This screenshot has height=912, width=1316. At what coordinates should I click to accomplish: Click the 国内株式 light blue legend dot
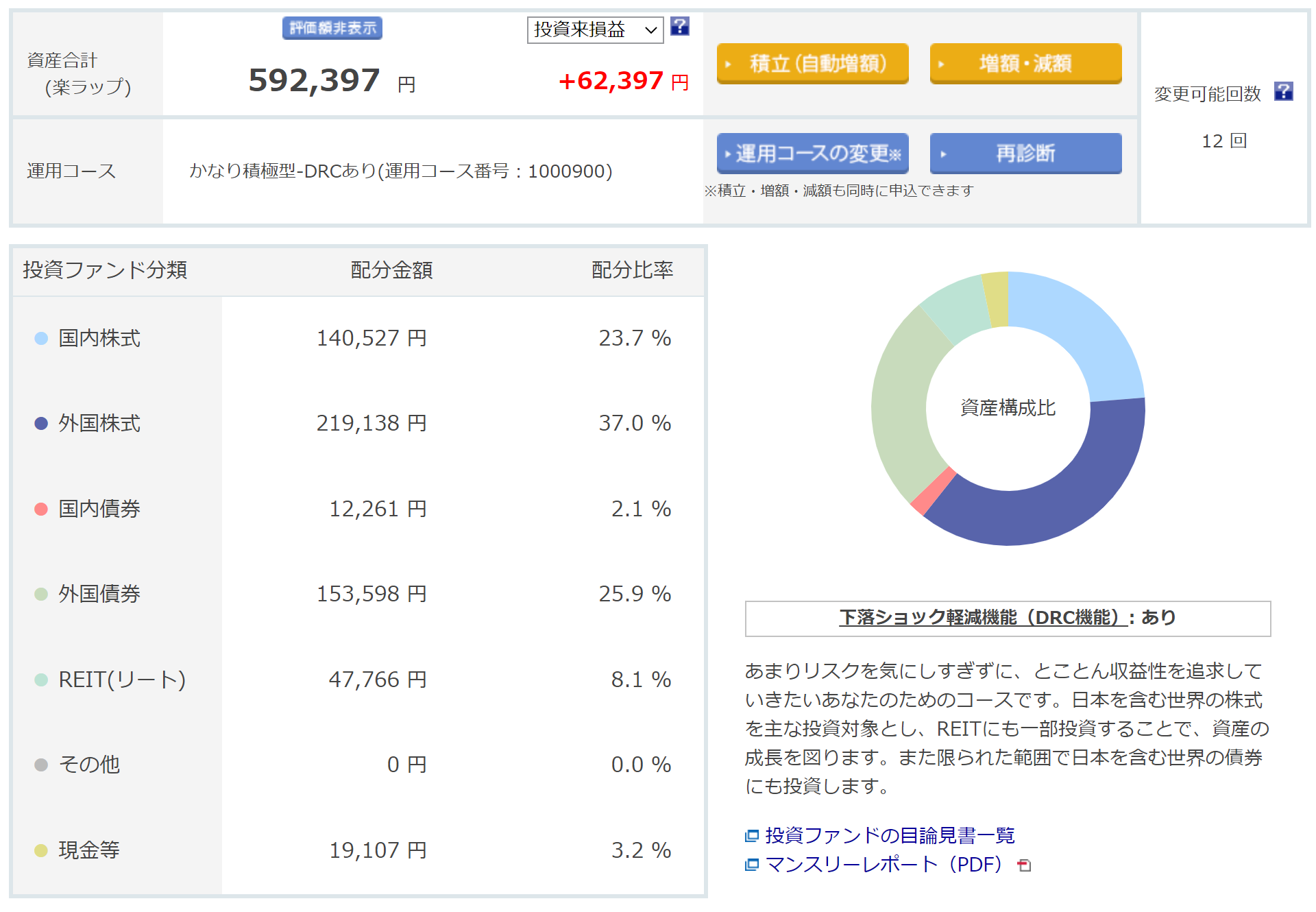click(41, 338)
